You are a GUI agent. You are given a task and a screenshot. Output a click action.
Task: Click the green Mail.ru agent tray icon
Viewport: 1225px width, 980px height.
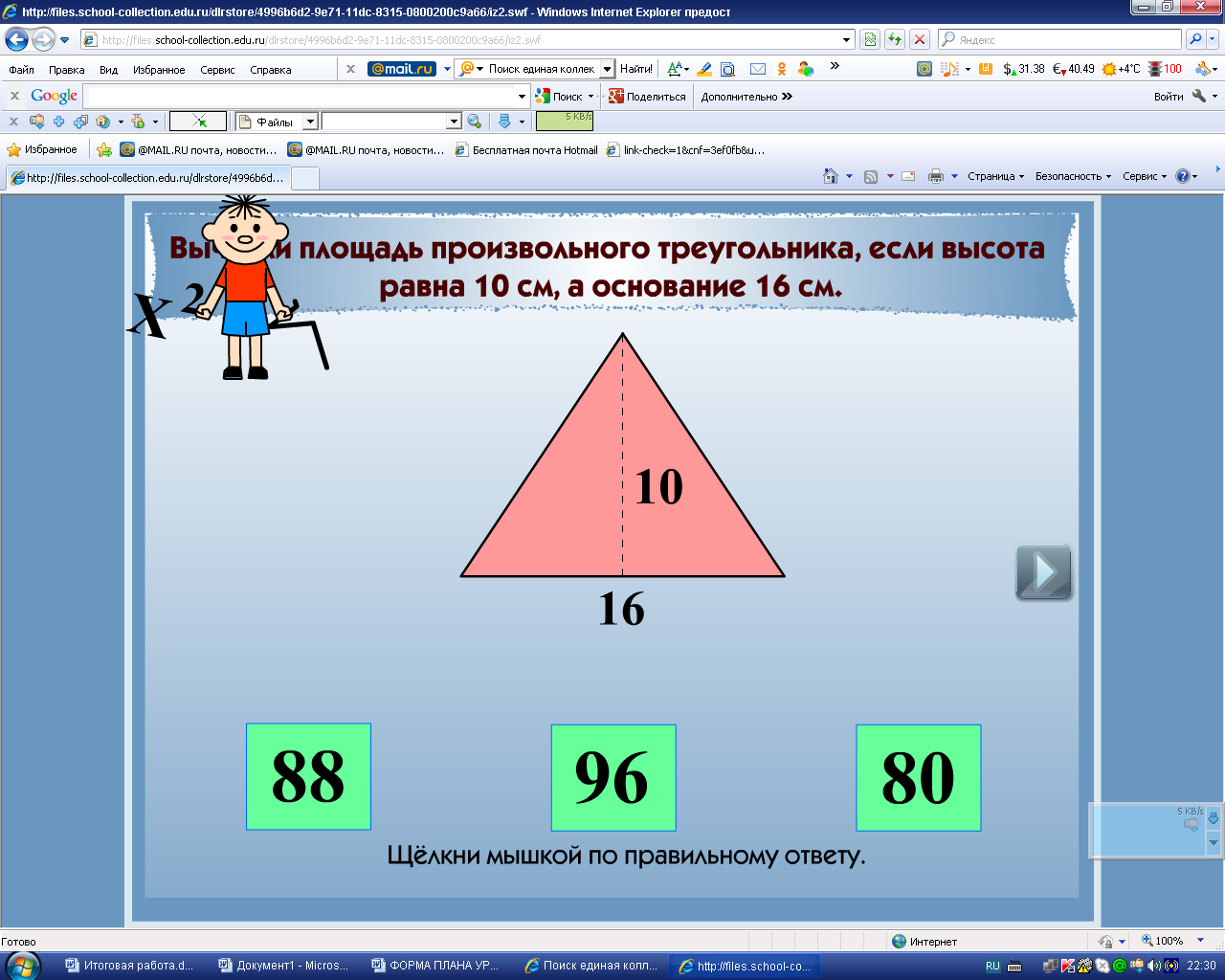(1120, 966)
